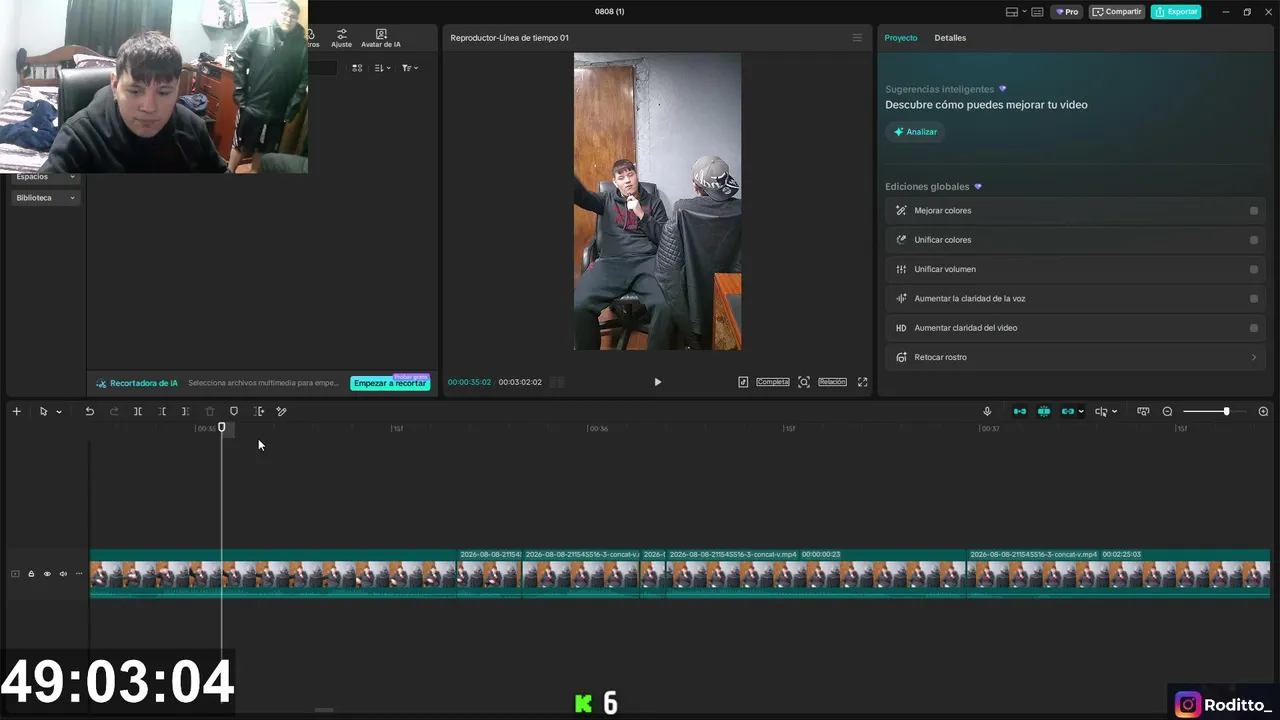Open the Relación aspect ratio button
This screenshot has width=1280, height=720.
[x=832, y=382]
